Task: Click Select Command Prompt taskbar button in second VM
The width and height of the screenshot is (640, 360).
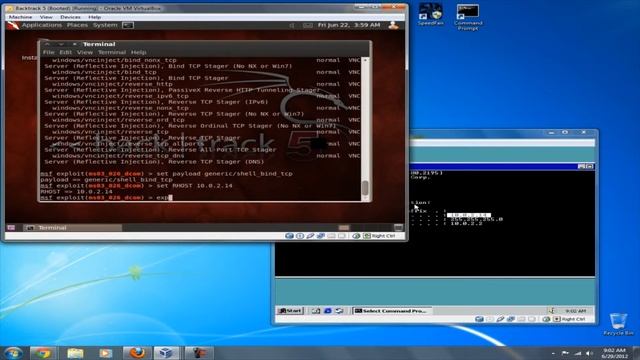Action: 392,311
